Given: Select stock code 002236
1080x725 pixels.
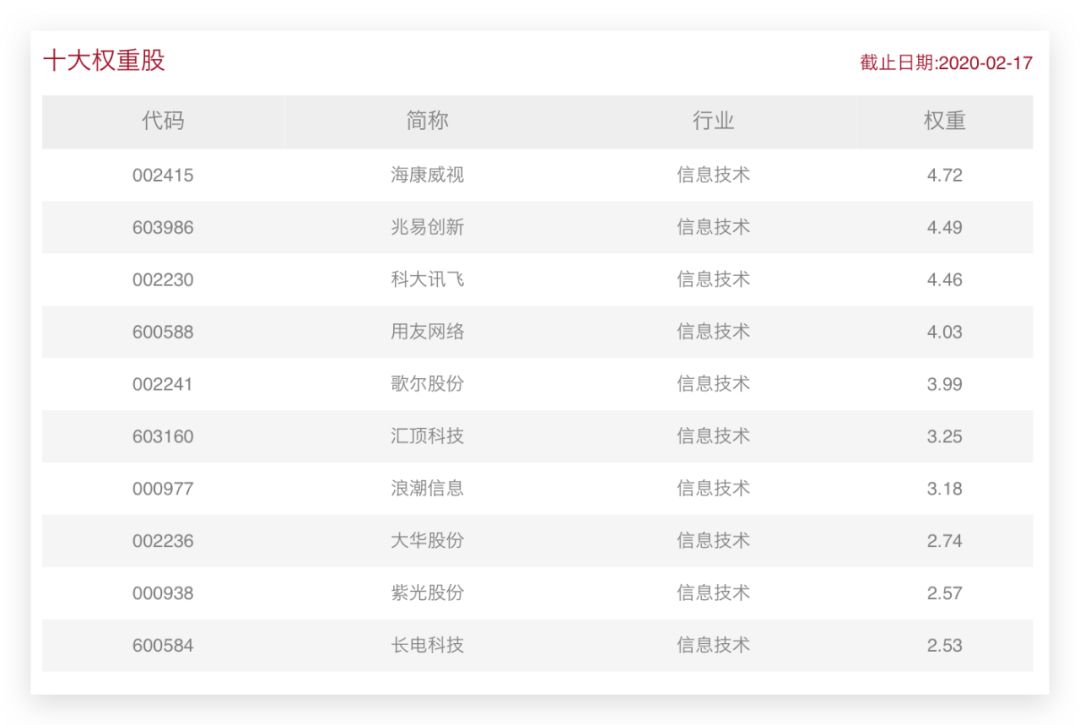Looking at the screenshot, I should click(163, 541).
